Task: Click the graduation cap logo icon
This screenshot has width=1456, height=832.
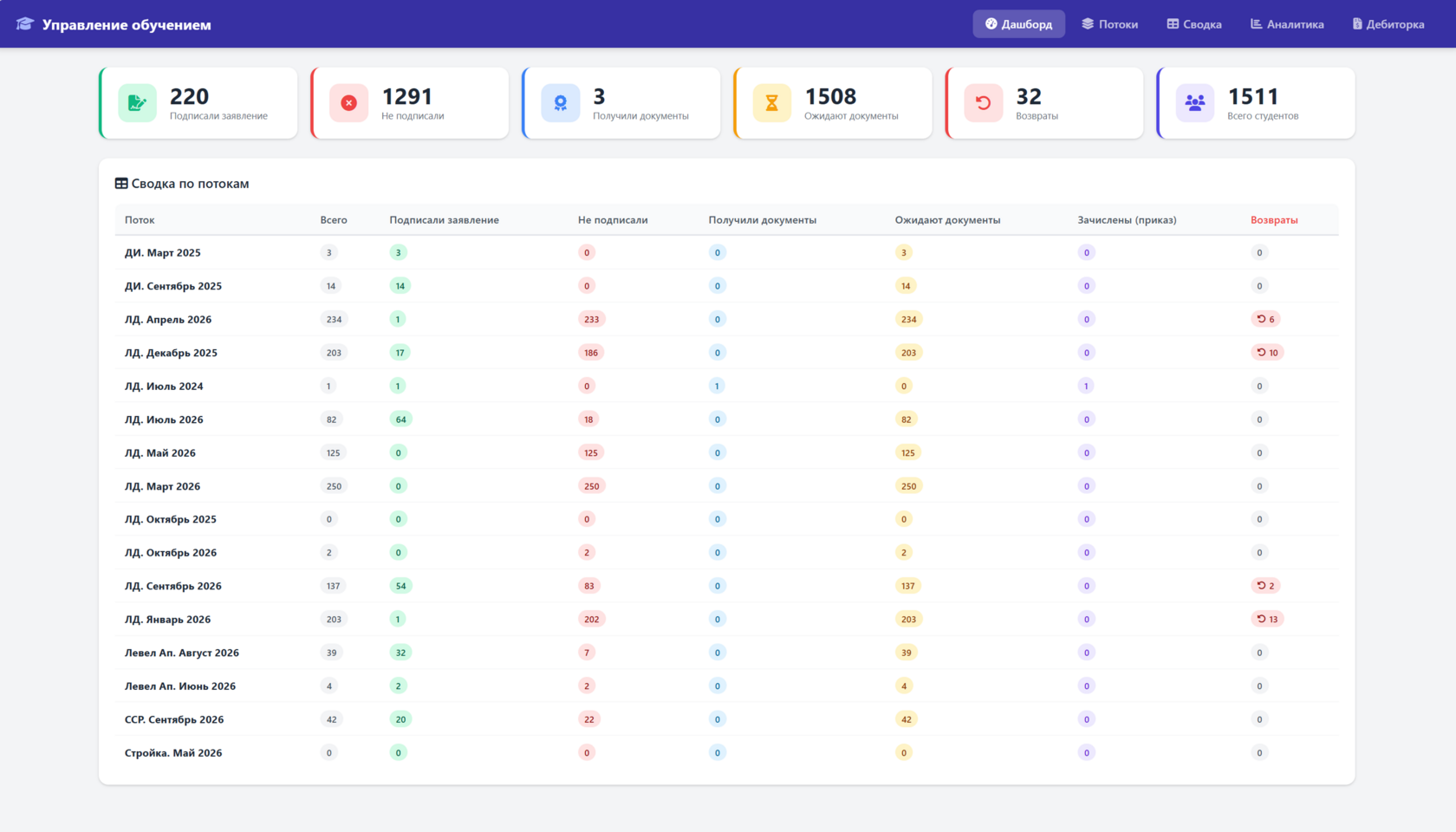Action: click(x=24, y=24)
